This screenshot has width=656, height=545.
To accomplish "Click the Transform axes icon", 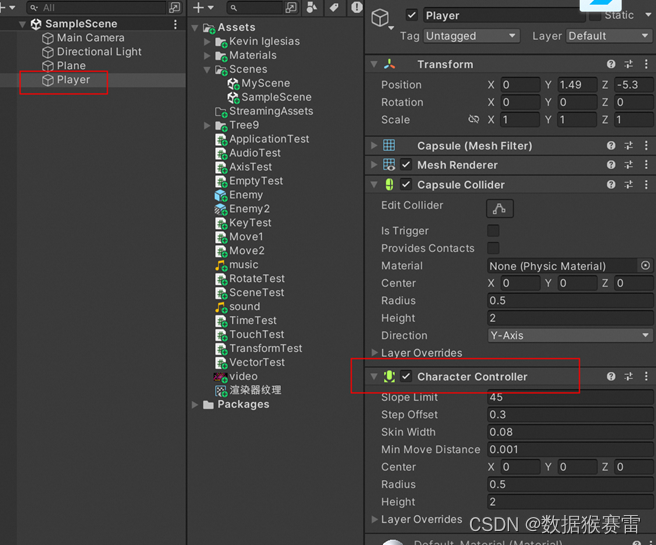I will (390, 64).
